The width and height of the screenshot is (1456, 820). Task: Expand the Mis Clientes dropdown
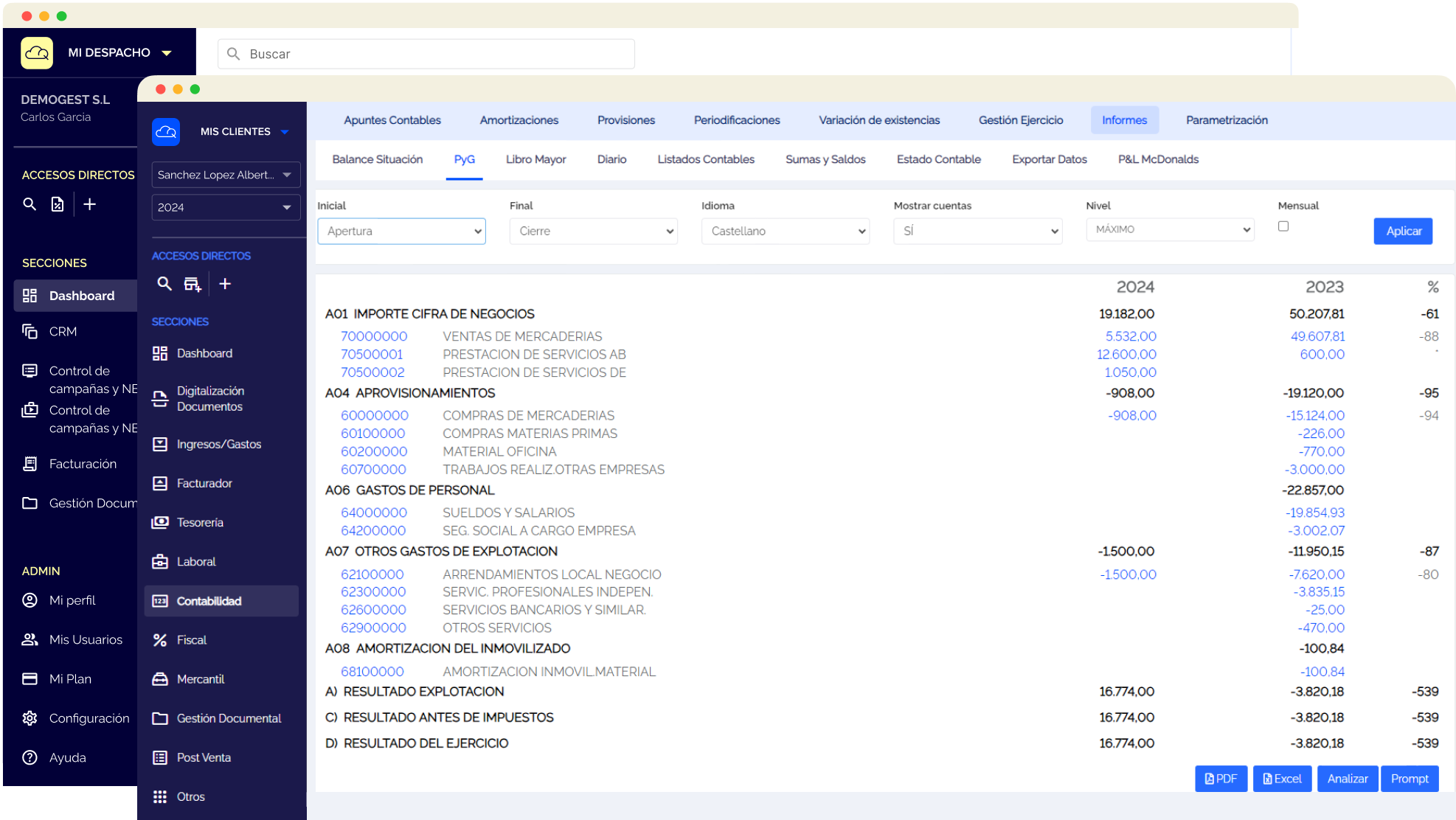tap(285, 132)
